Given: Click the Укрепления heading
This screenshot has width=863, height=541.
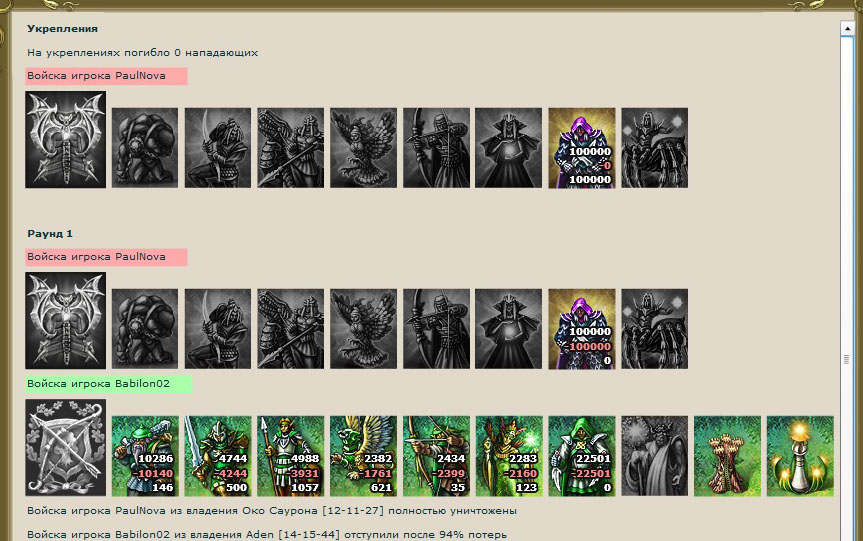Looking at the screenshot, I should click(x=63, y=29).
